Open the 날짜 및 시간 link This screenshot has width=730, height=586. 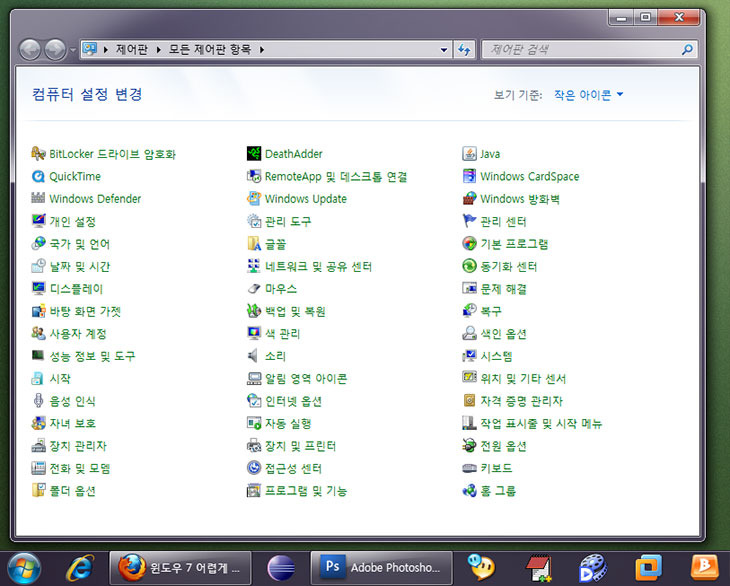(x=80, y=266)
